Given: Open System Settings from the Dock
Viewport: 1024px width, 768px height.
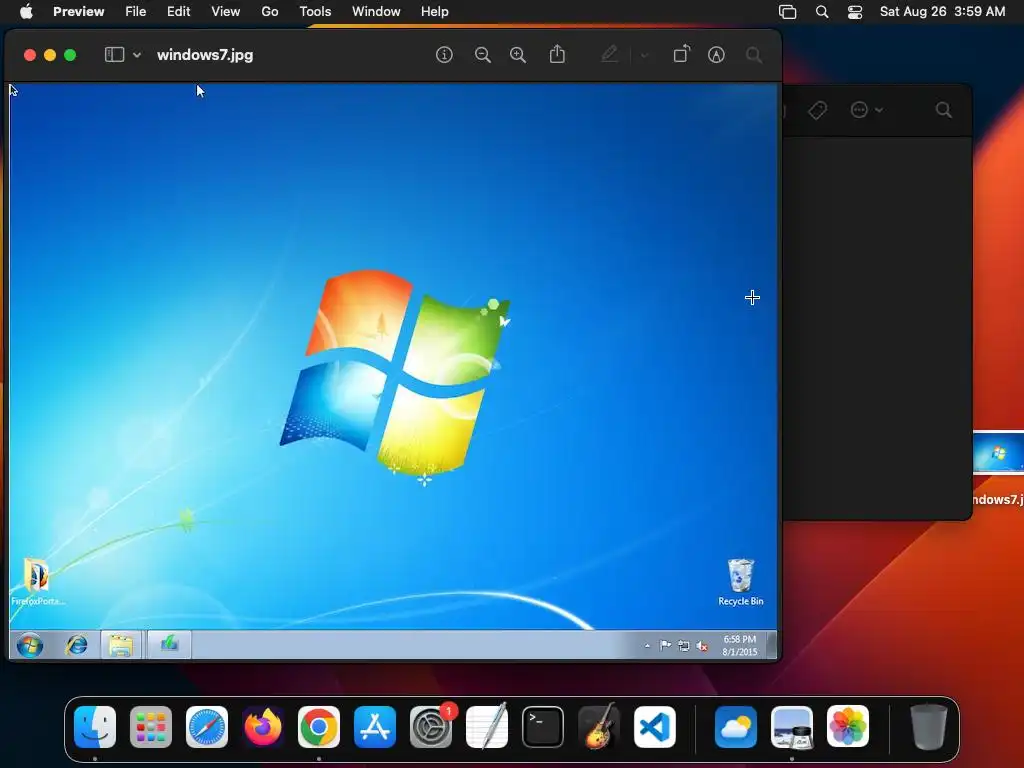Looking at the screenshot, I should coord(431,727).
